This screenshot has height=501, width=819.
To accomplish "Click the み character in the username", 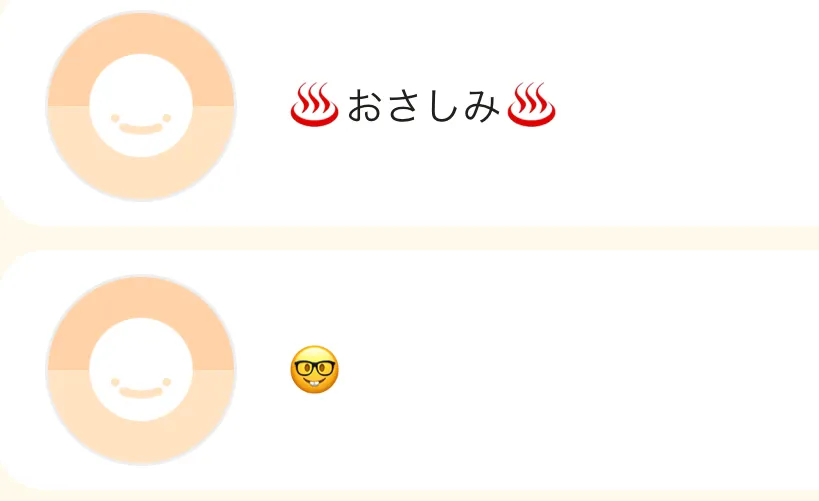I will (x=482, y=106).
